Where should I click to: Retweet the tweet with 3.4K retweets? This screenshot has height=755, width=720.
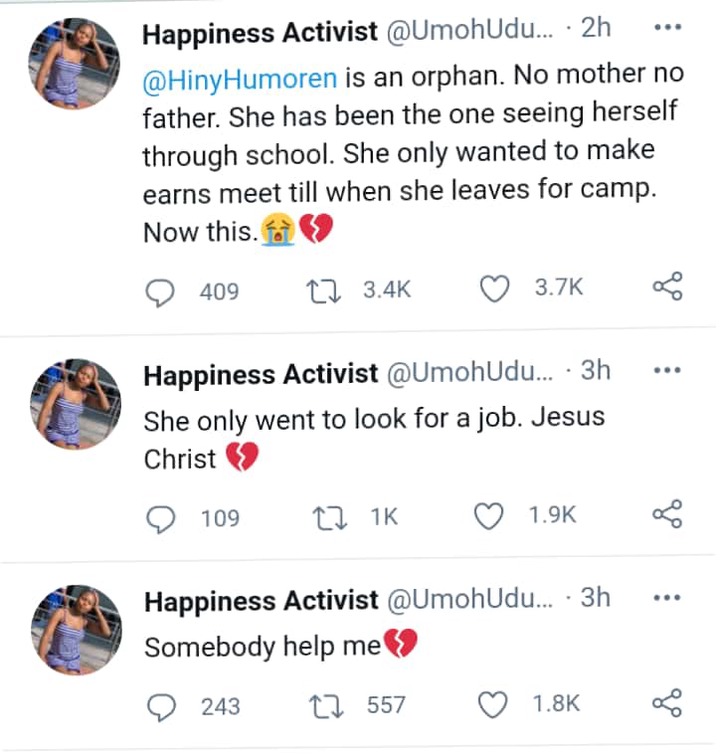click(x=324, y=291)
